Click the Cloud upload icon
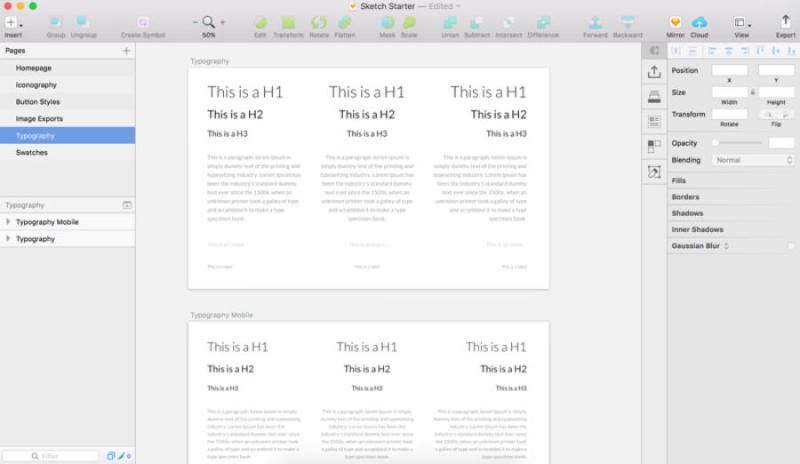Image resolution: width=800 pixels, height=464 pixels. click(699, 22)
